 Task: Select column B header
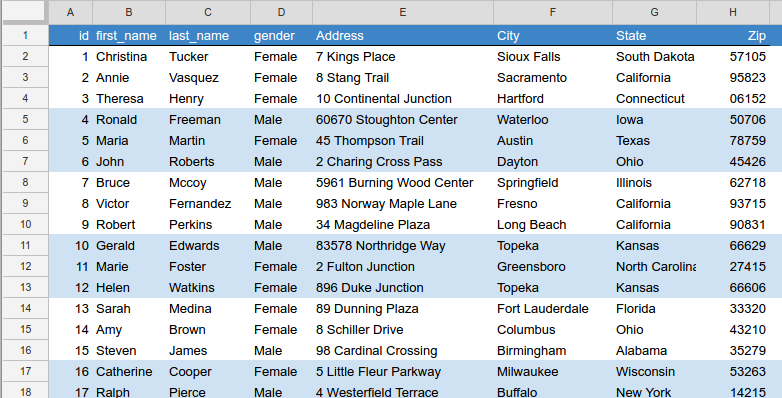129,12
